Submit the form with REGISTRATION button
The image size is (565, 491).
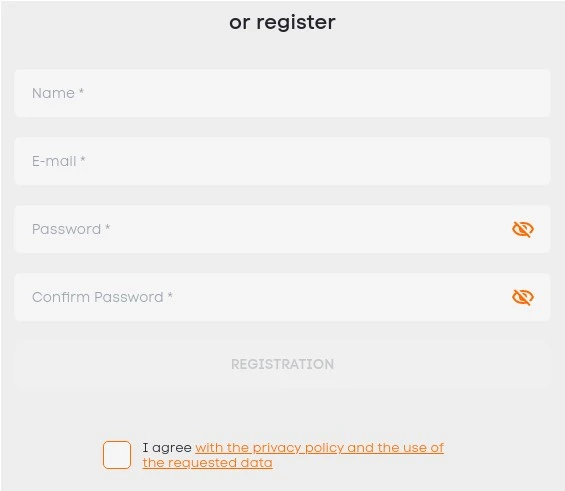click(x=282, y=364)
